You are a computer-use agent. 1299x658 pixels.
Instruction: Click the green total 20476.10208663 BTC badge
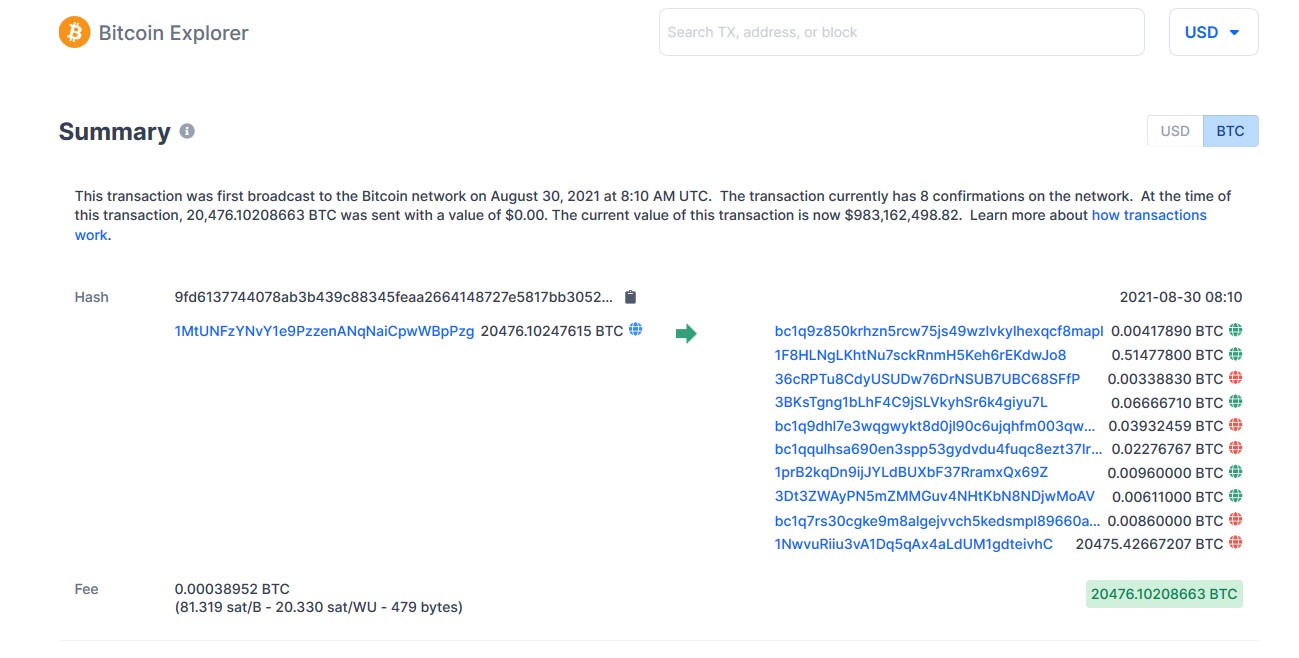(1164, 594)
